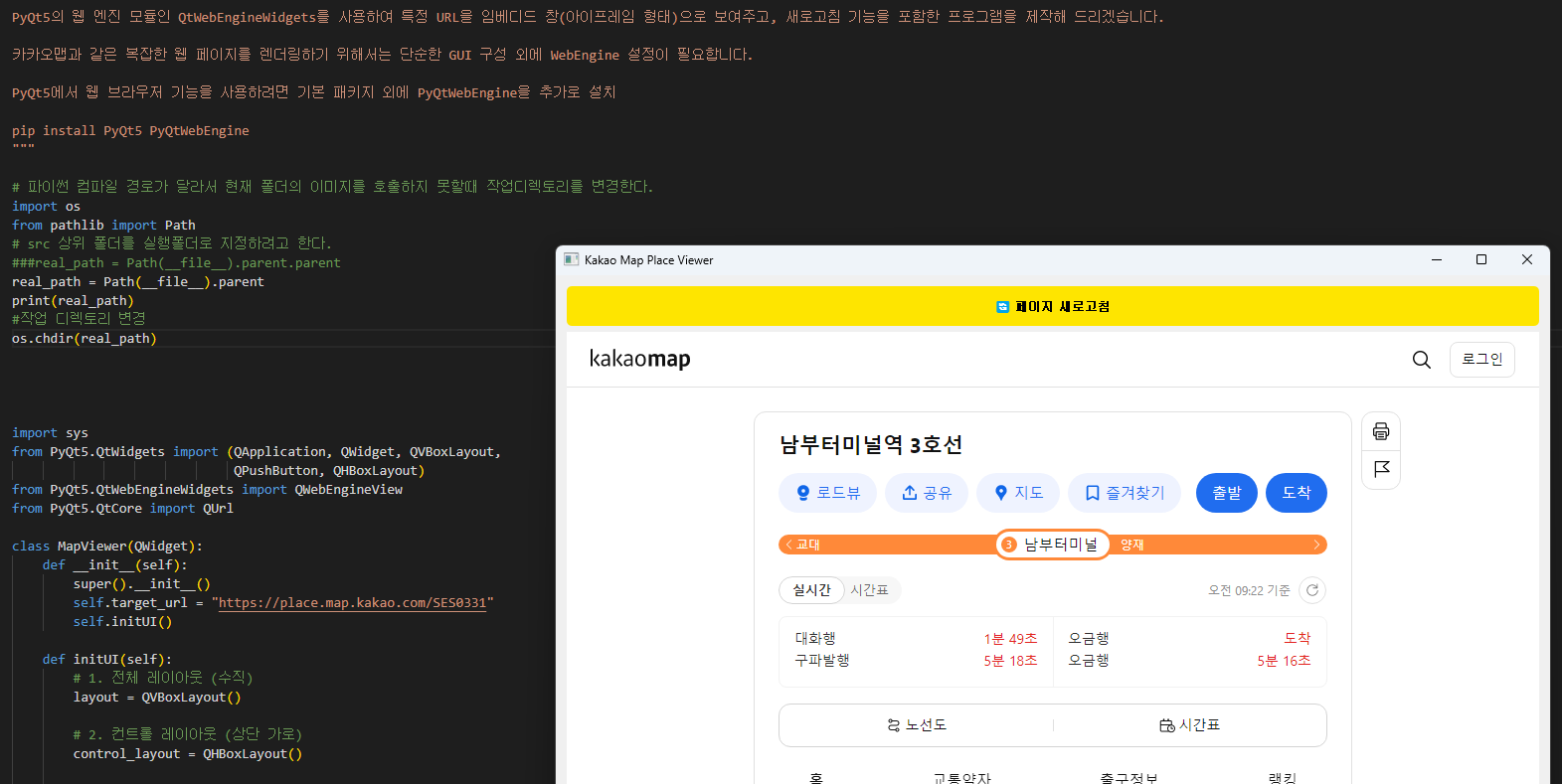This screenshot has width=1562, height=784.
Task: Select the current 남부터미널 station badge
Action: [x=1052, y=545]
